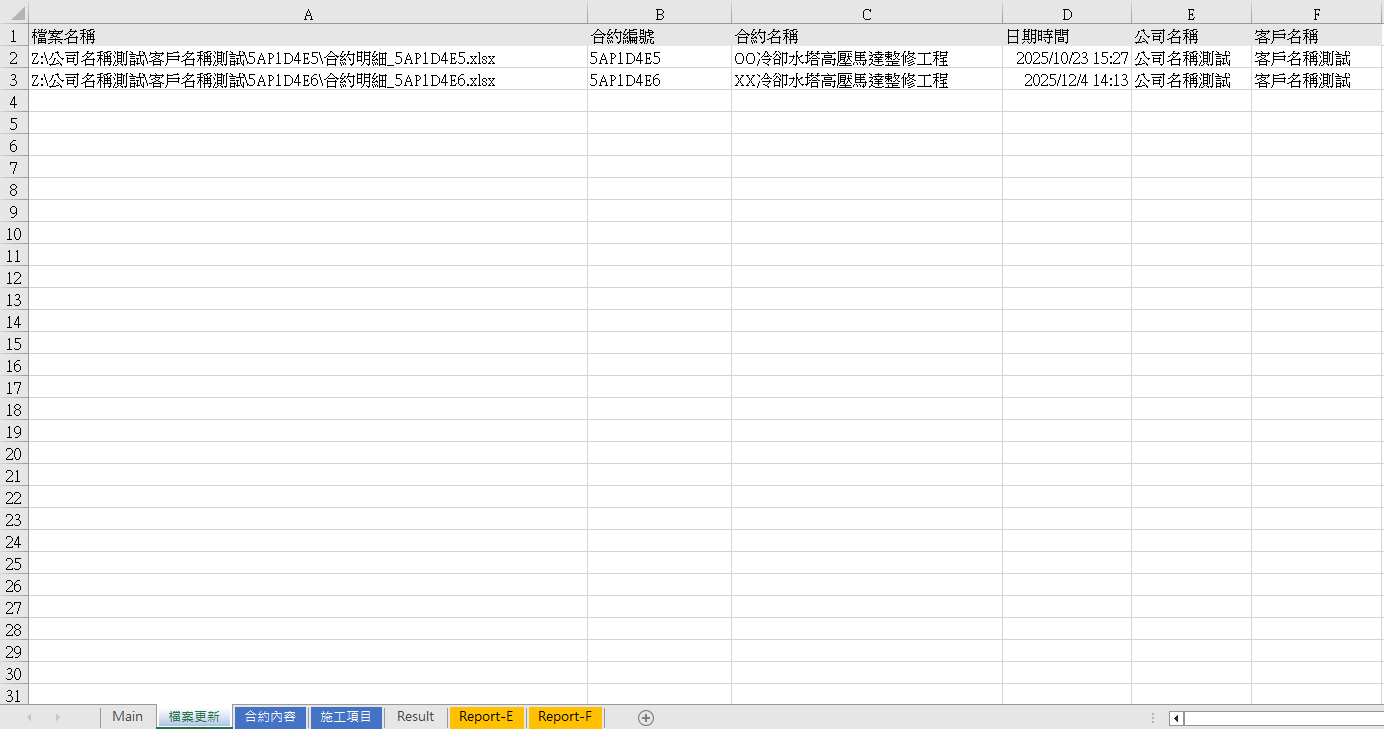
Task: Select column D header labeled 日期時間
Action: pyautogui.click(x=1066, y=11)
